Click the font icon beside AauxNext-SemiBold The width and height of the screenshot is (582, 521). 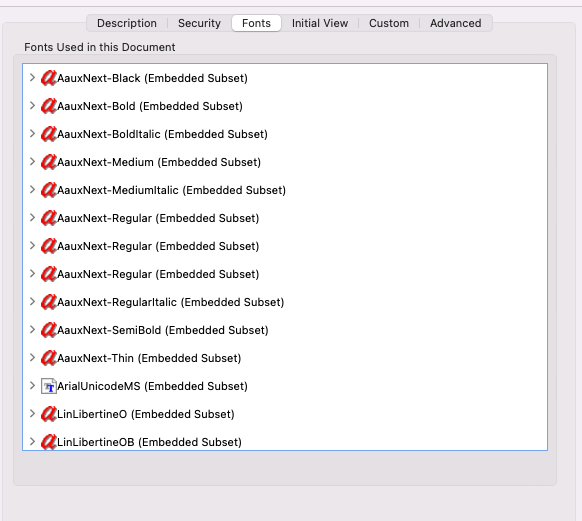(49, 330)
